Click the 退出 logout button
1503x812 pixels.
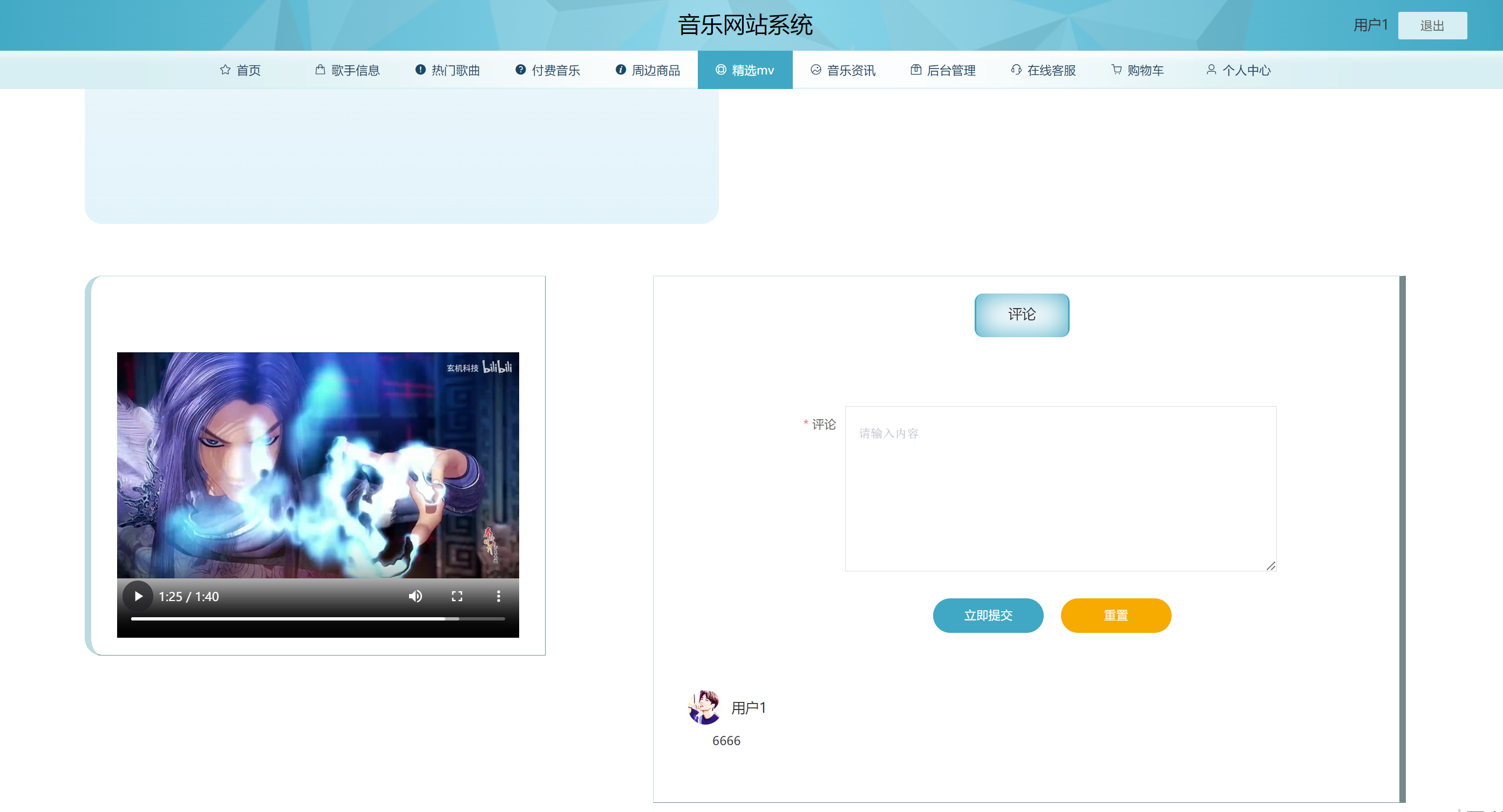[1432, 26]
